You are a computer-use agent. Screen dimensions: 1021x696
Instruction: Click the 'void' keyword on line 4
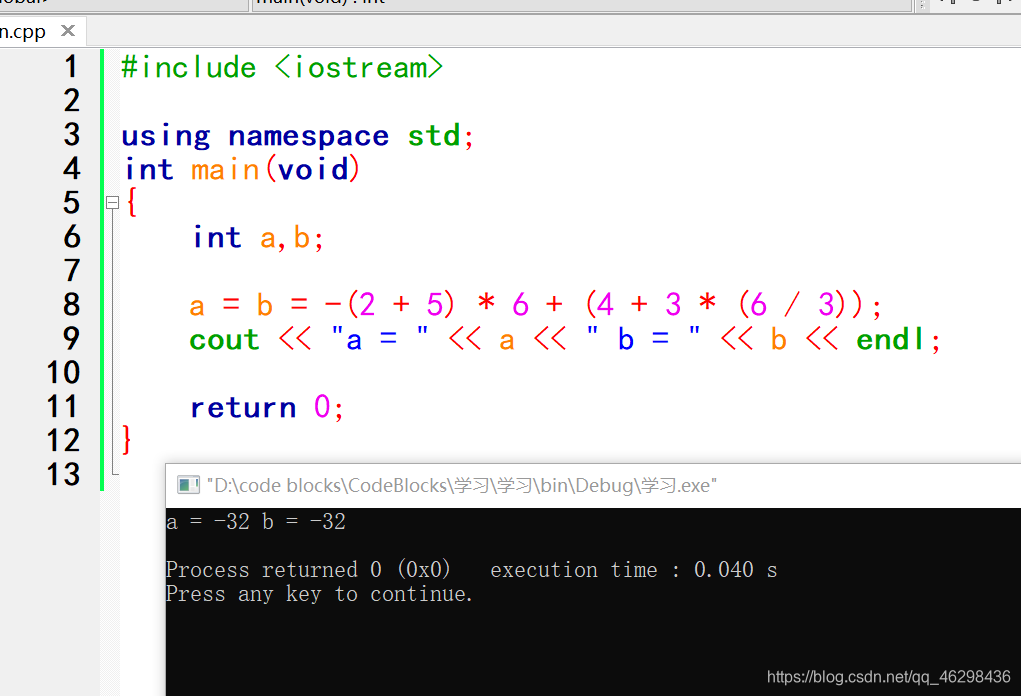click(x=313, y=169)
